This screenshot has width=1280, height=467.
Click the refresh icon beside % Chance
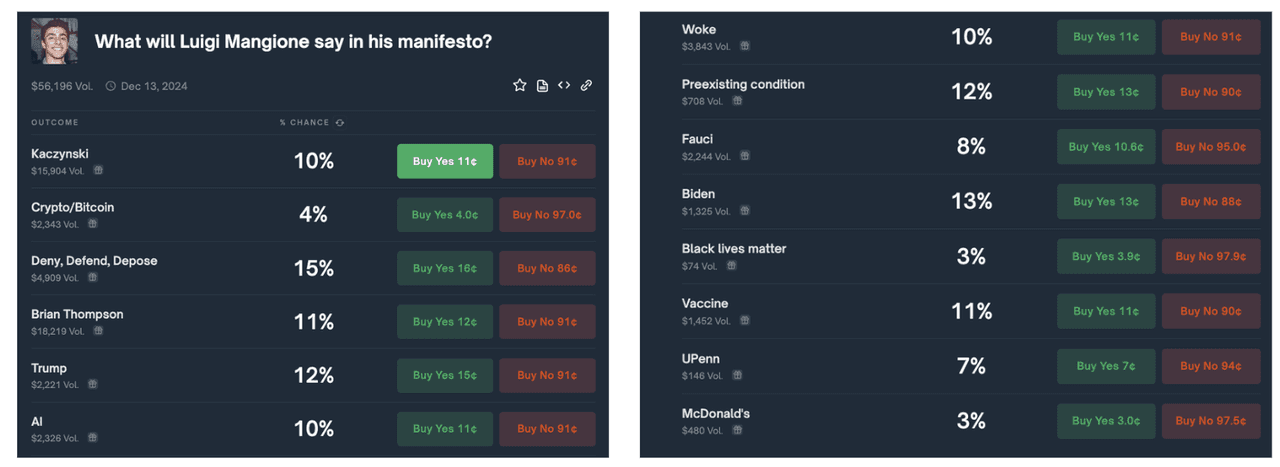pos(340,123)
